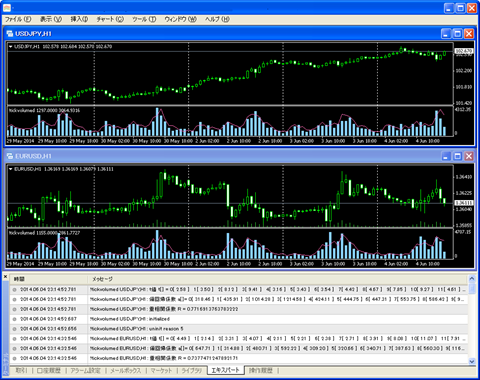
Task: Close the terminal panel with X icon
Action: point(5,277)
